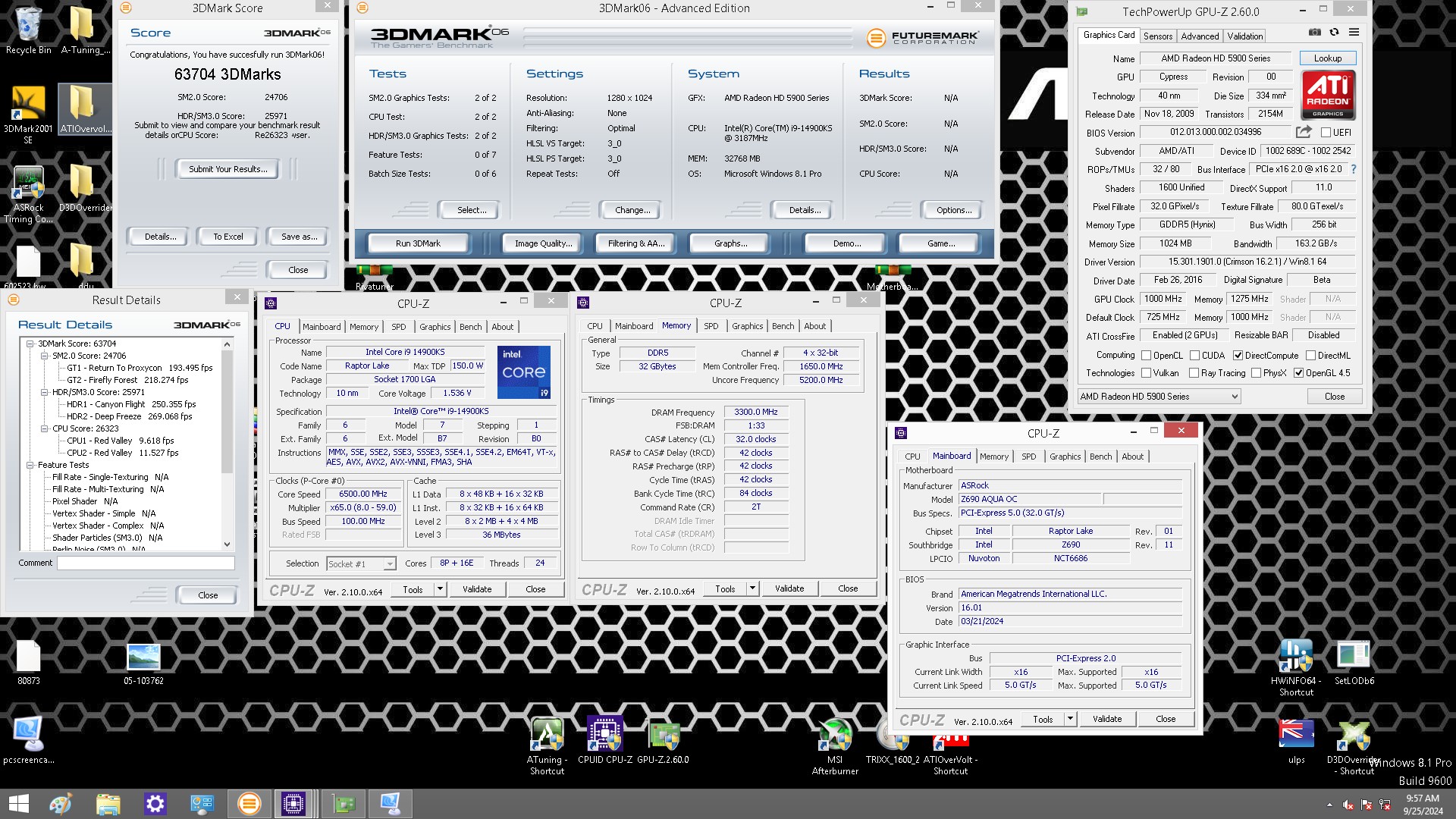Click the Paint palette taskbar icon
This screenshot has width=1456, height=819.
click(61, 803)
